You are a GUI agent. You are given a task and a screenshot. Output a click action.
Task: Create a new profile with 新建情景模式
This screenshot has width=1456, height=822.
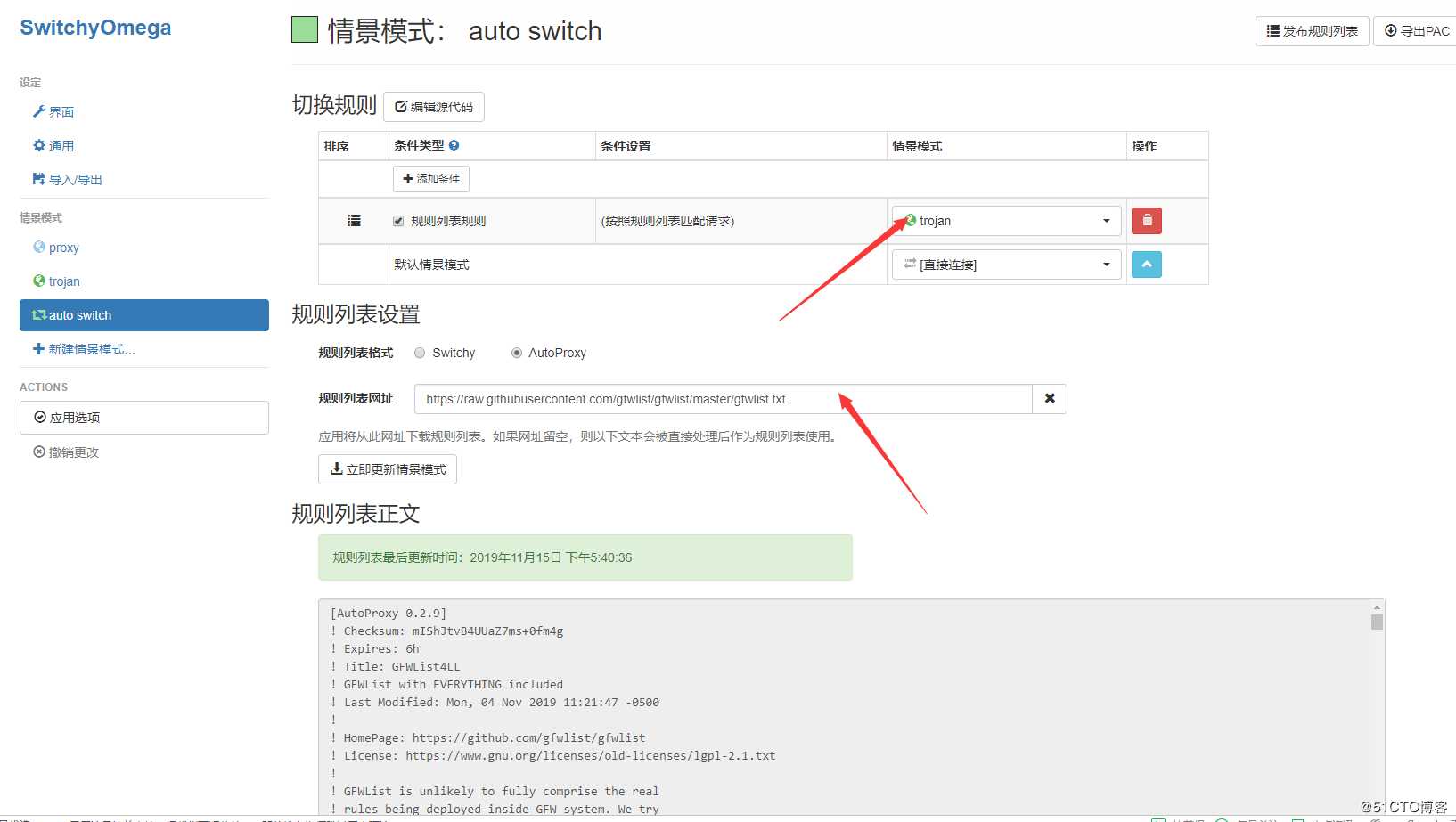click(84, 349)
